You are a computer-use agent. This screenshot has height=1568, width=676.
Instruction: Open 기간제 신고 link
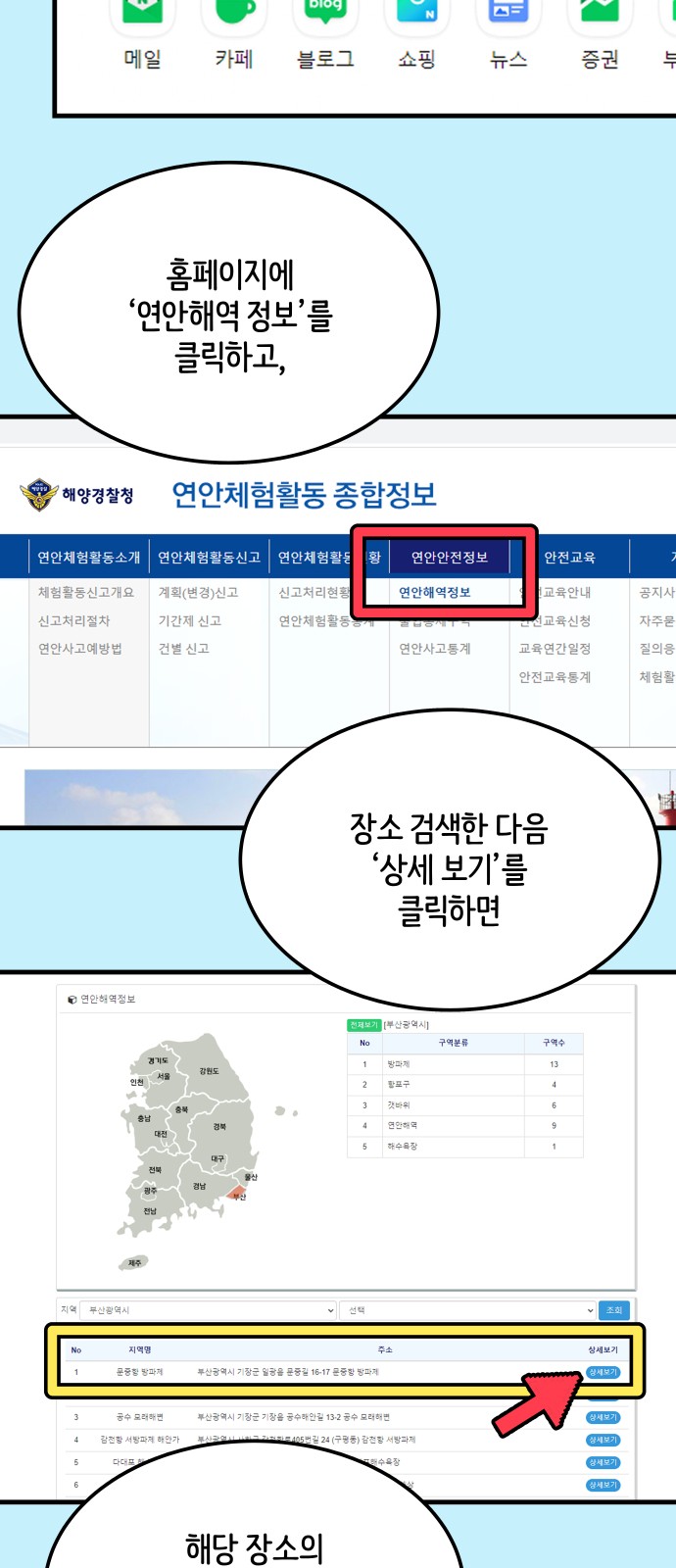click(x=190, y=620)
